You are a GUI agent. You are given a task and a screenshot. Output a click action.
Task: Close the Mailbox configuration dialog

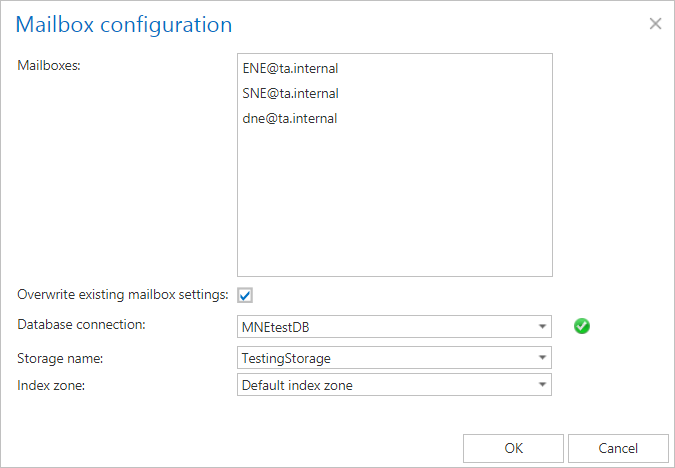coord(655,24)
